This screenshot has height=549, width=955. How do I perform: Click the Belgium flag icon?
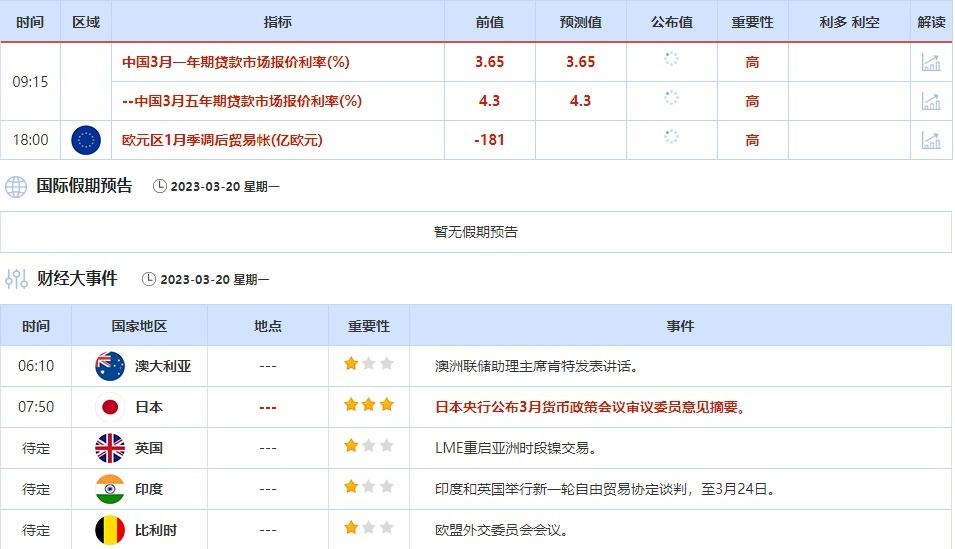[x=109, y=529]
